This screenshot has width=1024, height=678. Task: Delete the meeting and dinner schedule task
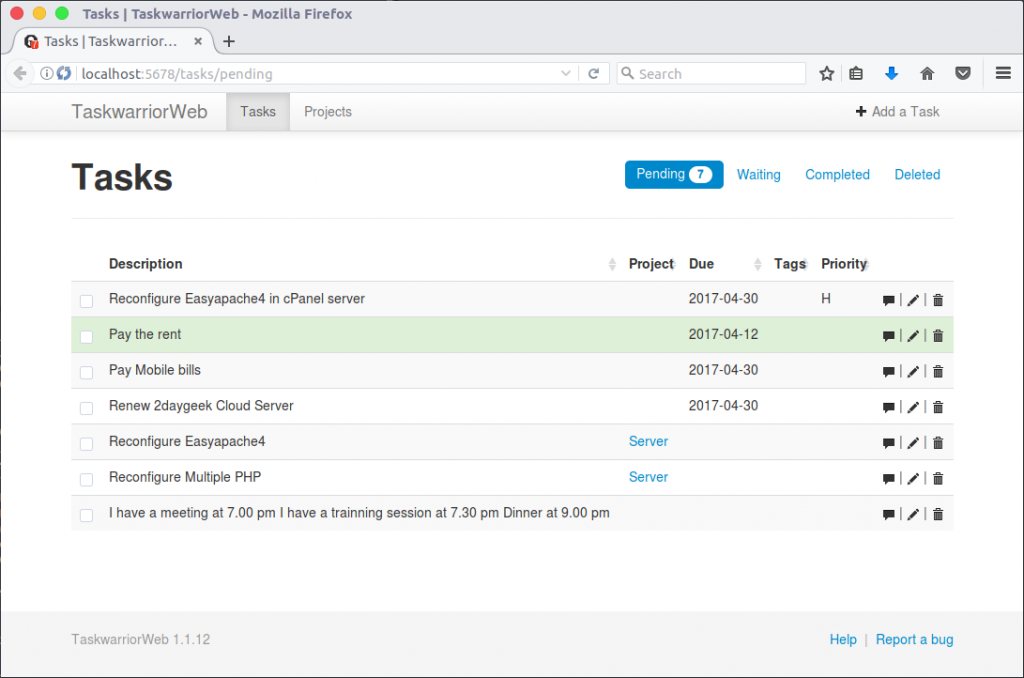(937, 514)
